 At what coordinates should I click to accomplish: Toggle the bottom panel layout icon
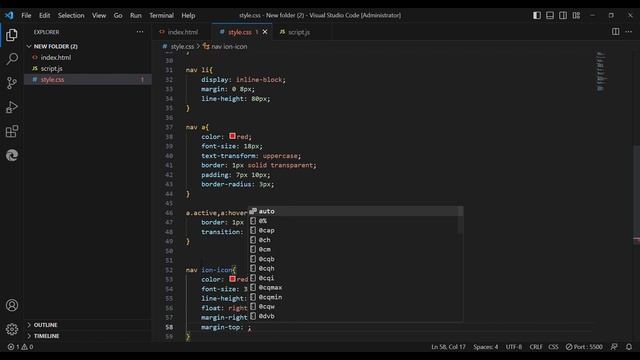click(x=550, y=16)
